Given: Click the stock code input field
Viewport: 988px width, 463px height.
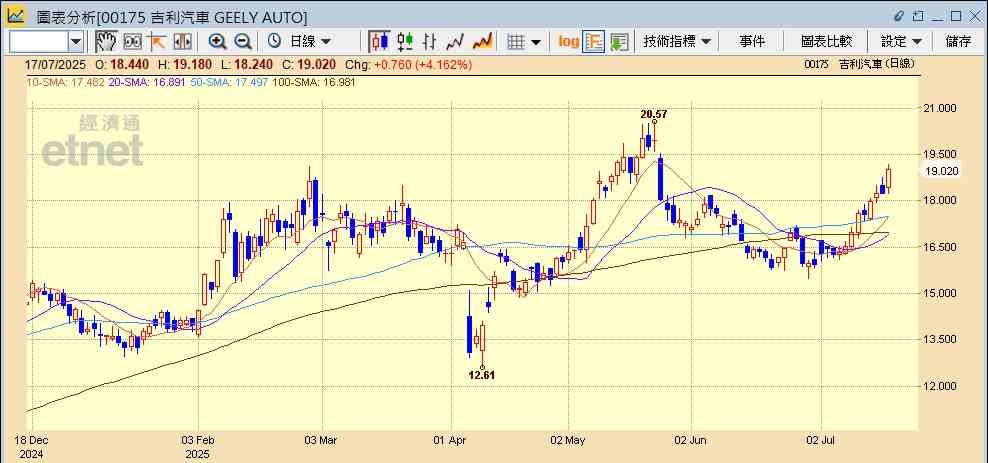Looking at the screenshot, I should 38,42.
